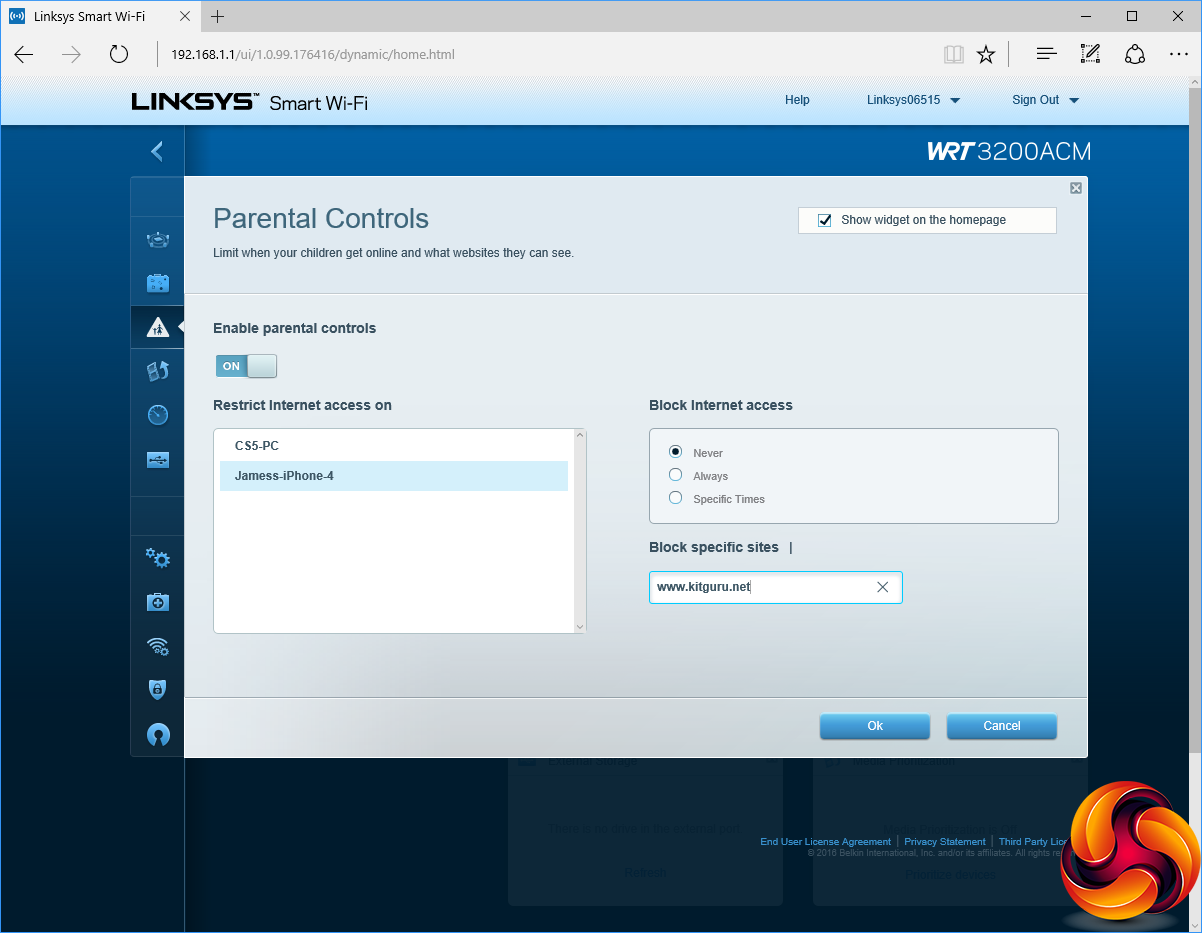The image size is (1202, 933).
Task: Switch to the Linksys Smart Wi-Fi browser tab
Action: [100, 17]
